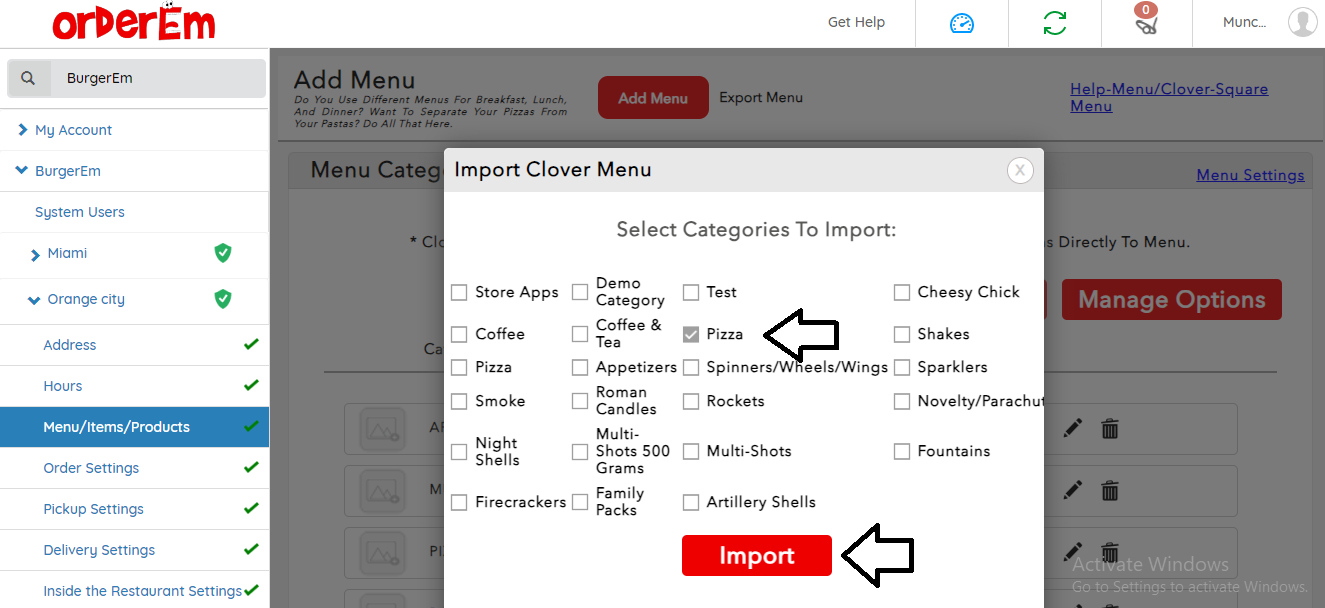This screenshot has height=608, width=1325.
Task: Click the dashboard speedometer icon
Action: (961, 23)
